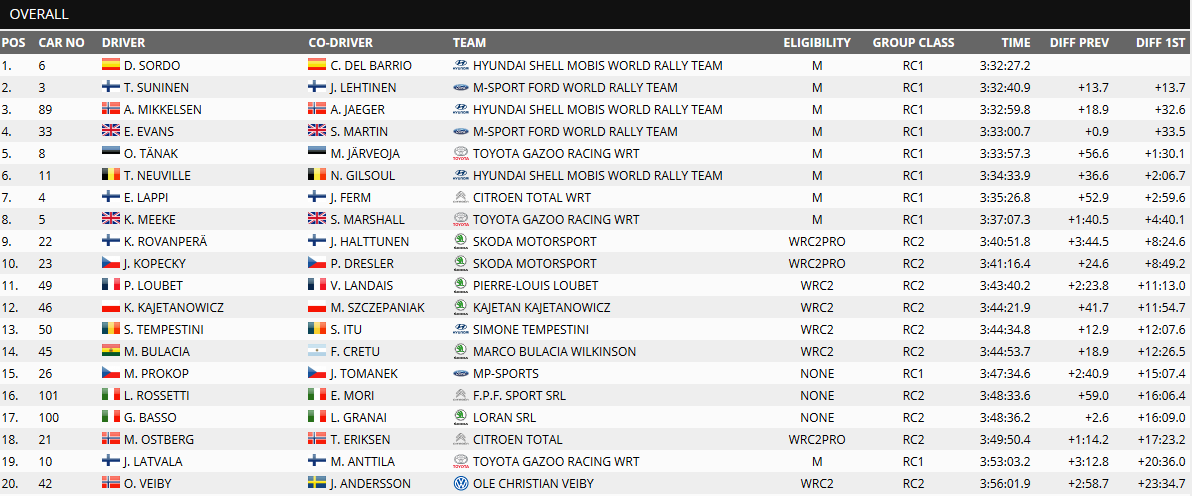This screenshot has width=1192, height=496.
Task: Click the OVERALL heading tab
Action: tap(39, 14)
